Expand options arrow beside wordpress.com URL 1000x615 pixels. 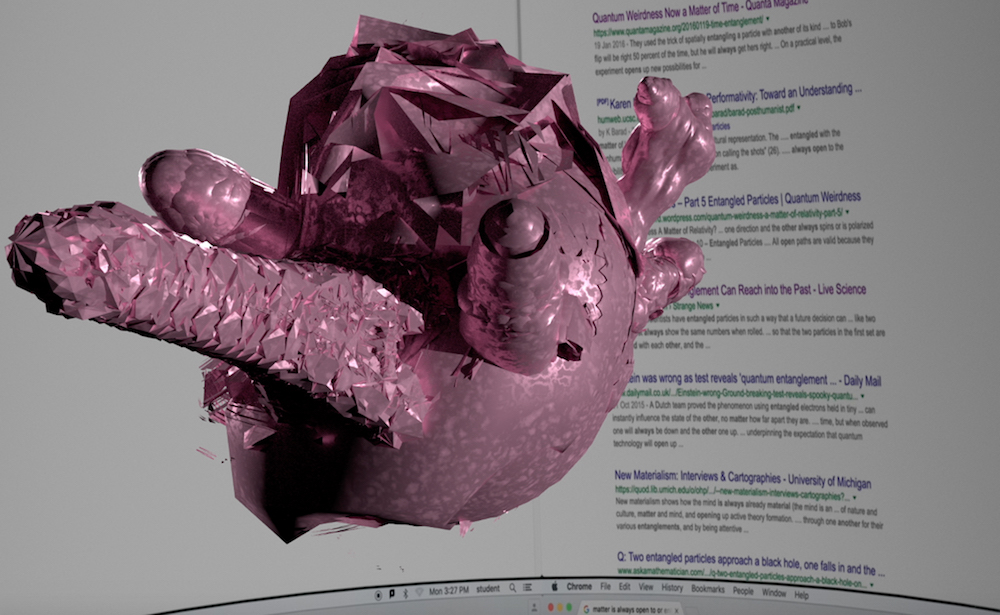pyautogui.click(x=848, y=212)
